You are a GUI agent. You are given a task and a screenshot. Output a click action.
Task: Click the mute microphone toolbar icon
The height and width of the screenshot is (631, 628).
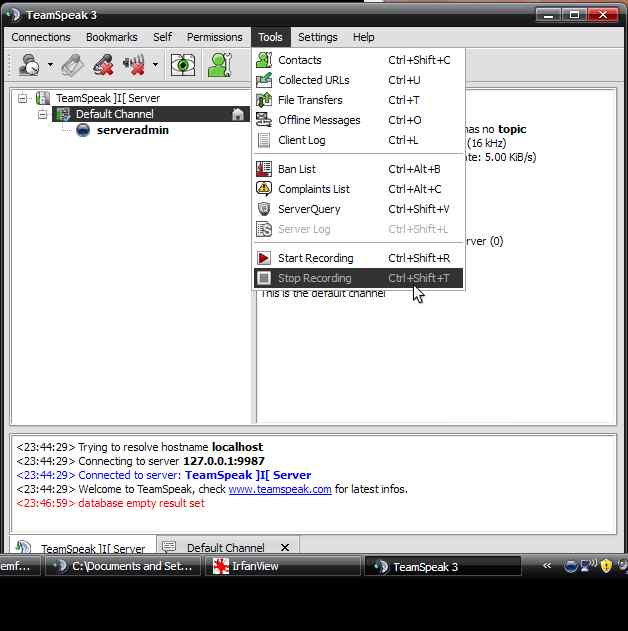tap(103, 65)
